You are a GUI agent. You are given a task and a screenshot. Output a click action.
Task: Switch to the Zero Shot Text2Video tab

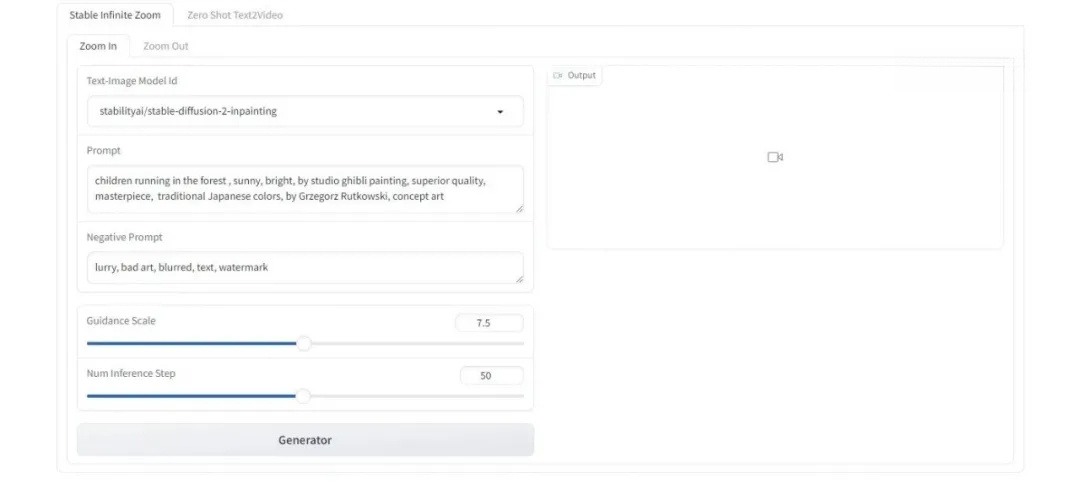pos(235,15)
